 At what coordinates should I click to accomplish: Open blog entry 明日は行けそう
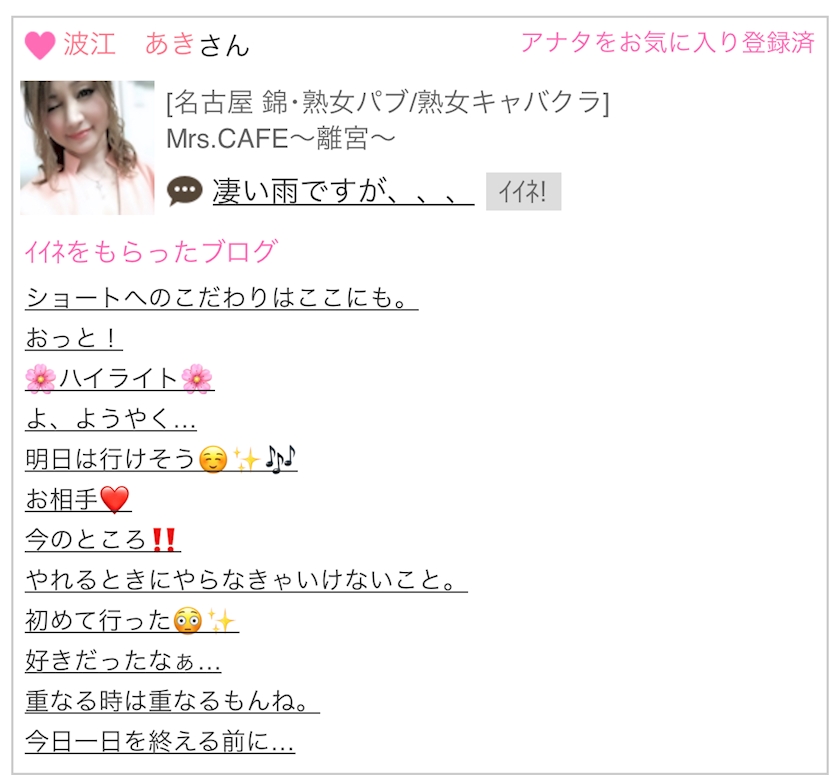tap(161, 459)
